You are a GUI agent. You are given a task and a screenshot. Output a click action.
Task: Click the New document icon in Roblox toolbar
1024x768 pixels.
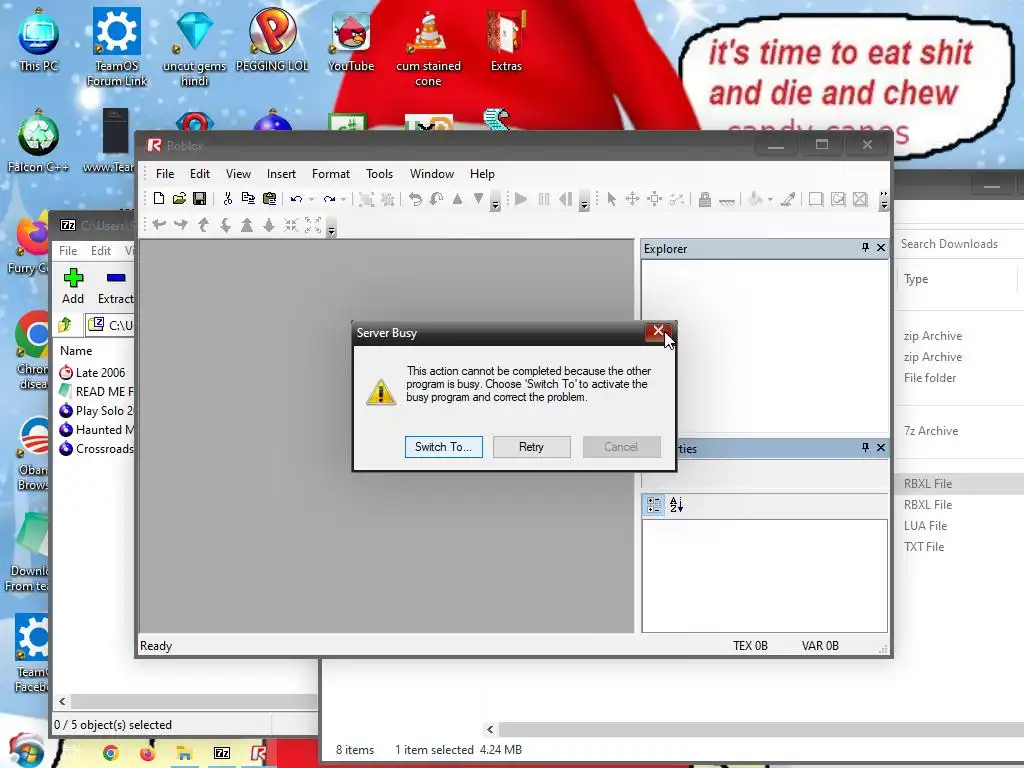coord(159,199)
